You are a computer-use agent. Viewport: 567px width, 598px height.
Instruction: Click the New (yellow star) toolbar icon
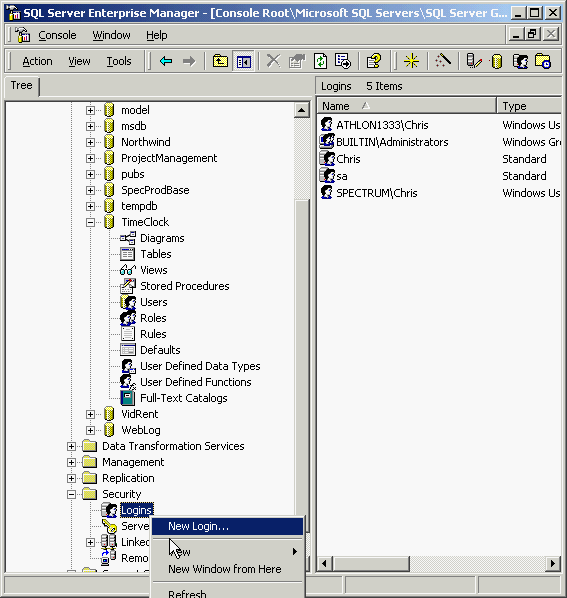(411, 61)
